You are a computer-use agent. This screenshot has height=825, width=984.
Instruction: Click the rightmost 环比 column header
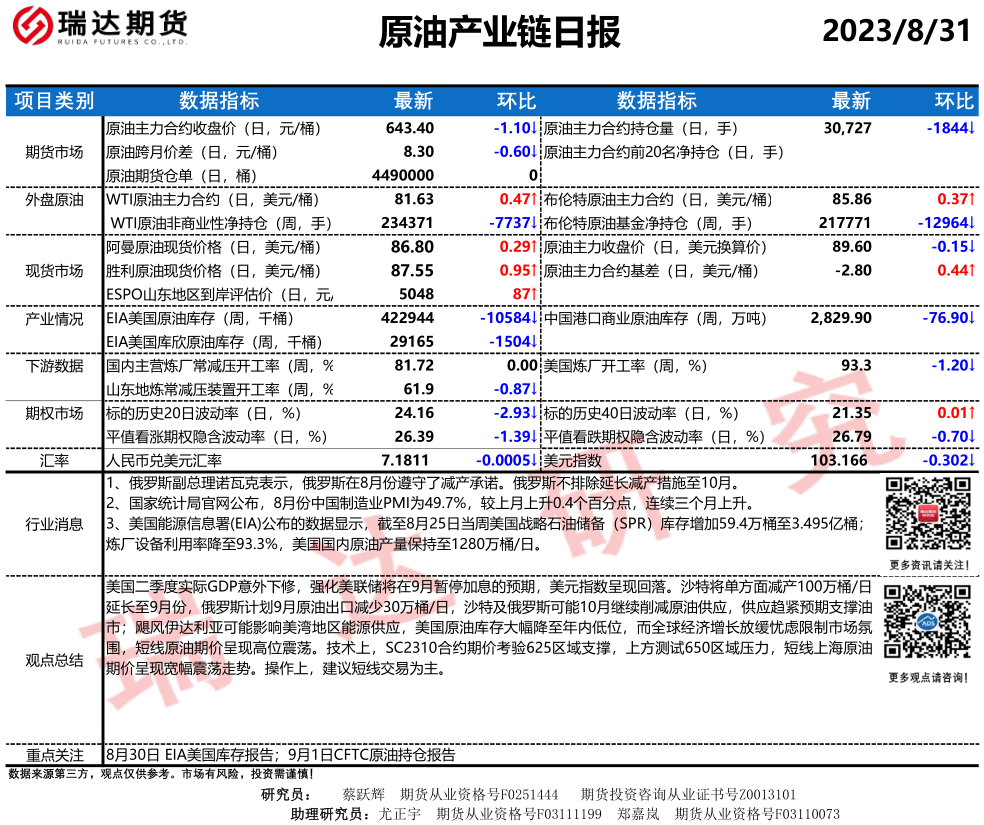(x=953, y=101)
